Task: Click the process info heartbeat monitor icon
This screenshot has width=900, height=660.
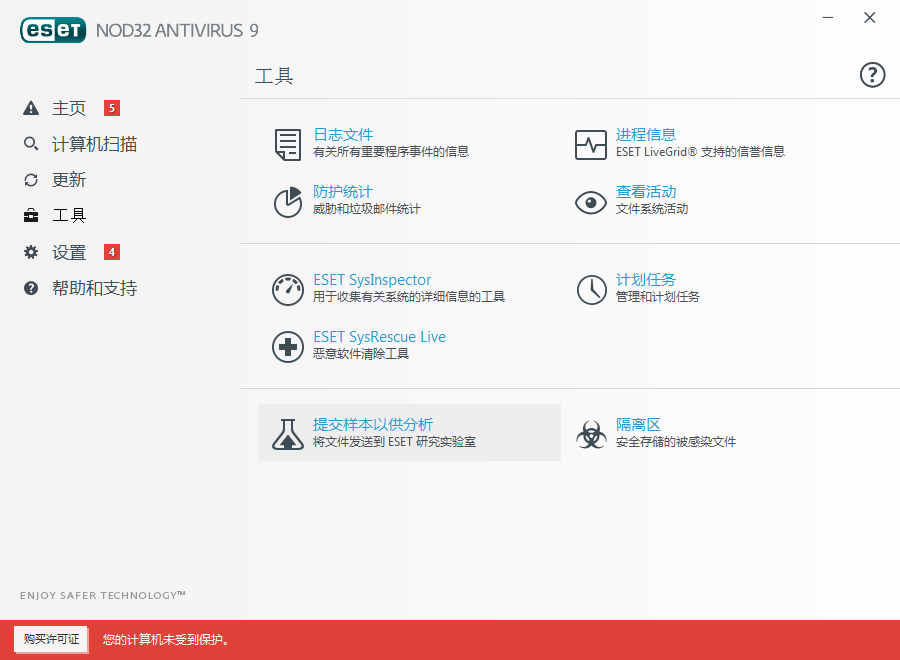Action: [x=591, y=145]
